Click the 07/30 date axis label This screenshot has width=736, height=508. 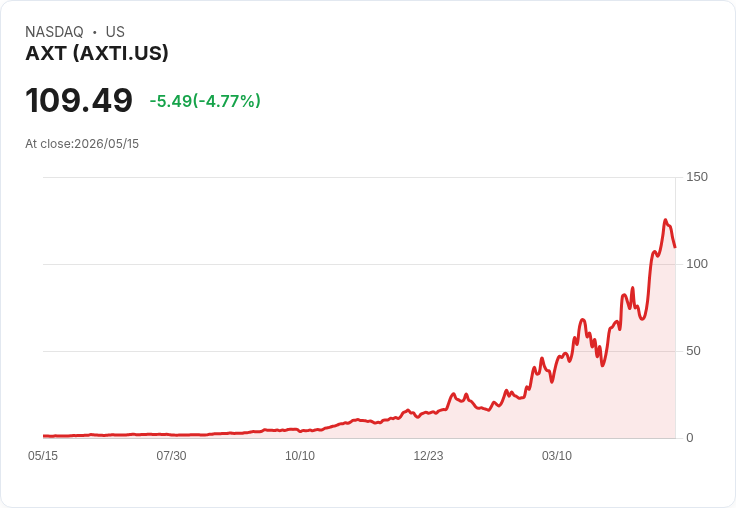click(x=171, y=456)
